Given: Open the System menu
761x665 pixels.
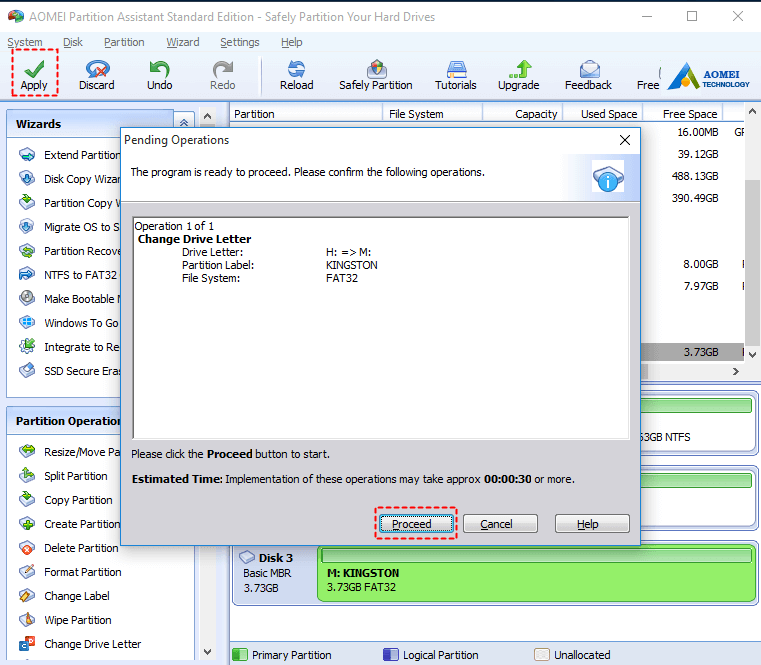Looking at the screenshot, I should point(25,42).
